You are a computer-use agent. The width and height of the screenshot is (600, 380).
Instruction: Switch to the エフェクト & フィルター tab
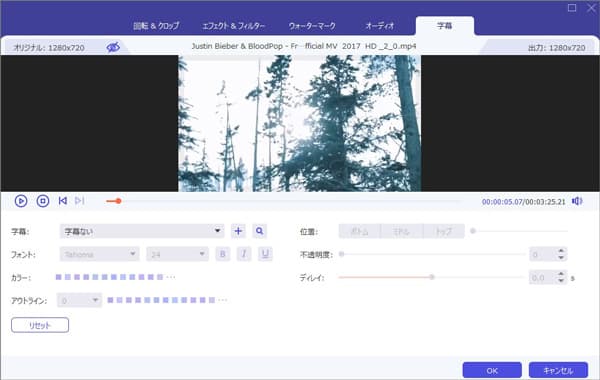coord(233,26)
